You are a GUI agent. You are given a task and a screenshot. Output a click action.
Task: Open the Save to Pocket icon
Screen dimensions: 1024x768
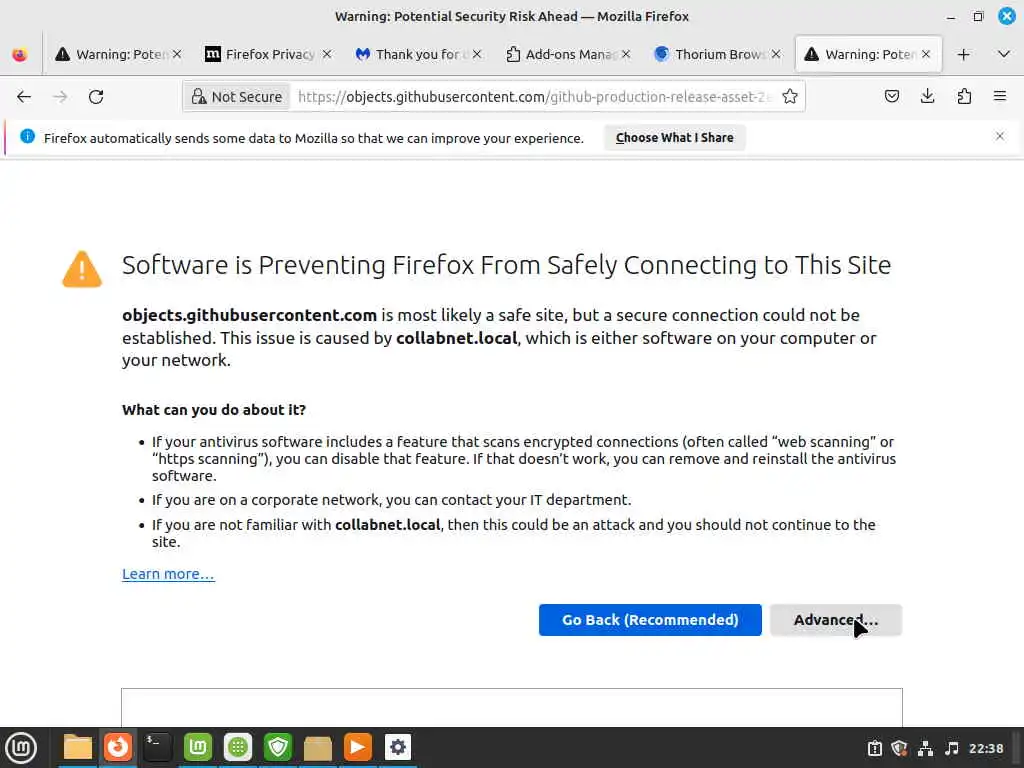click(x=892, y=97)
